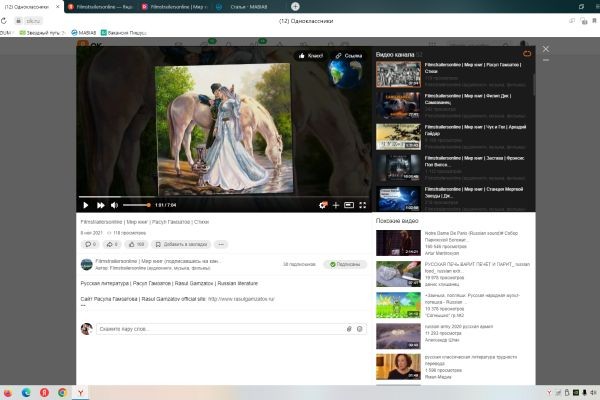Click your profile avatar beside comment box
Image resolution: width=600 pixels, height=400 pixels.
pyautogui.click(x=87, y=329)
